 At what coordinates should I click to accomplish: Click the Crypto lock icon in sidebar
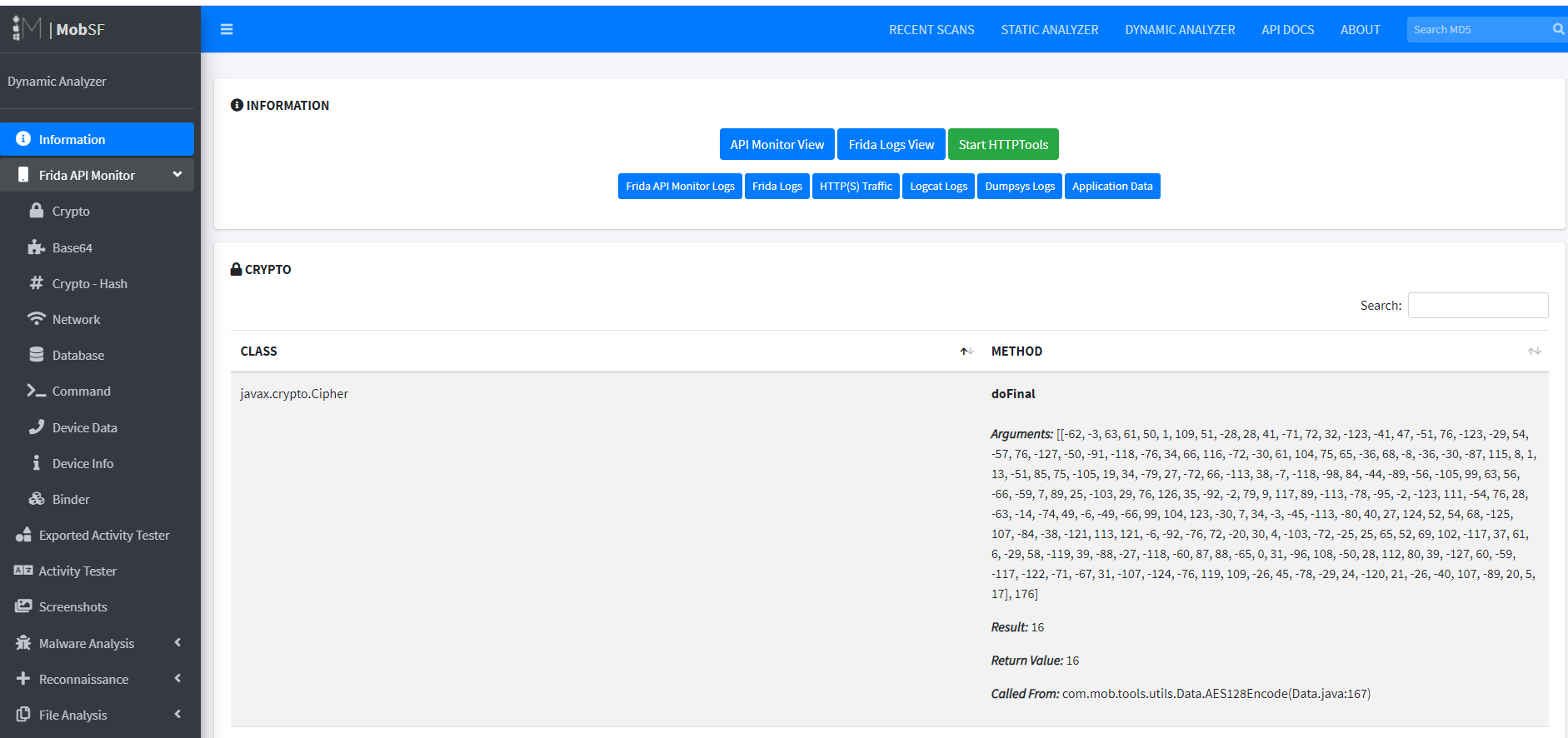point(37,211)
